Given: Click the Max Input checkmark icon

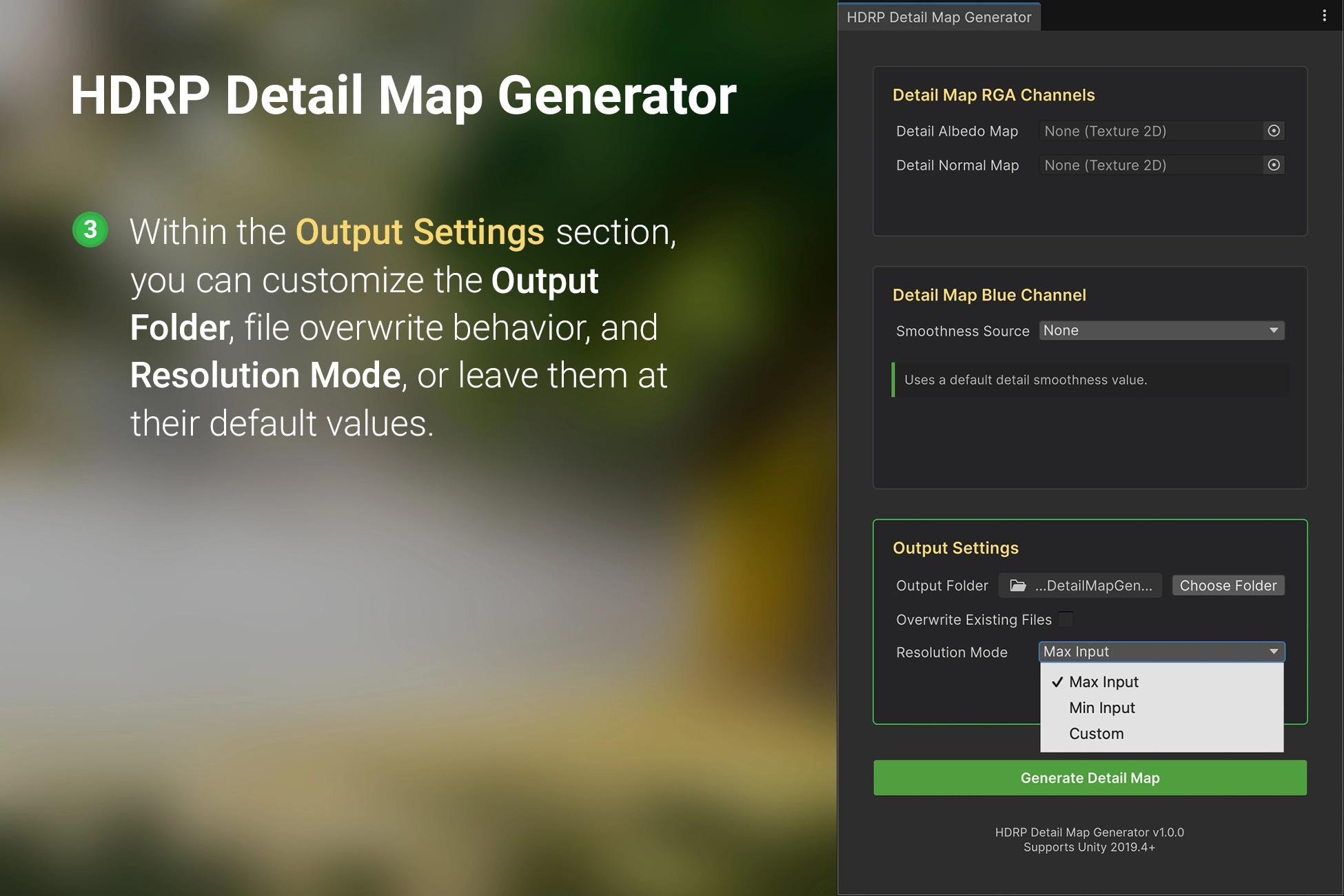Looking at the screenshot, I should pyautogui.click(x=1057, y=682).
